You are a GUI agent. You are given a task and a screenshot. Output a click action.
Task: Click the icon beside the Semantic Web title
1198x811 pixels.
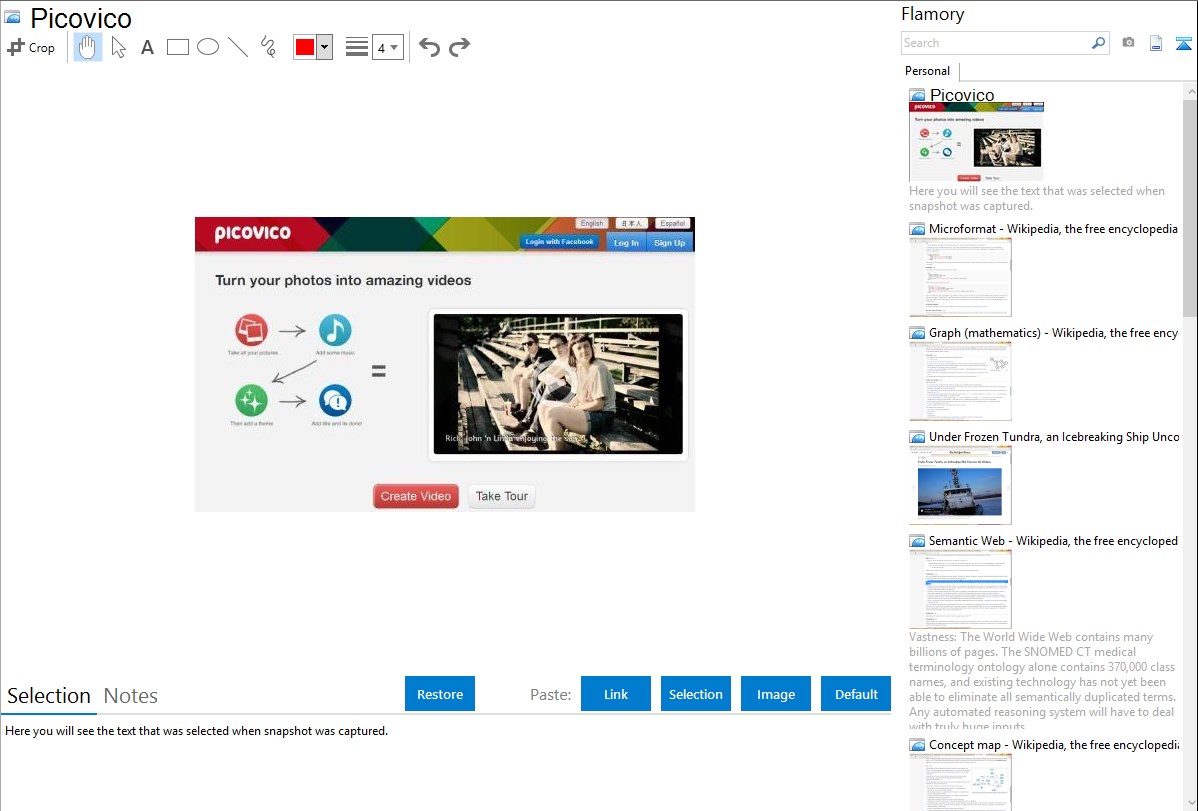[917, 540]
